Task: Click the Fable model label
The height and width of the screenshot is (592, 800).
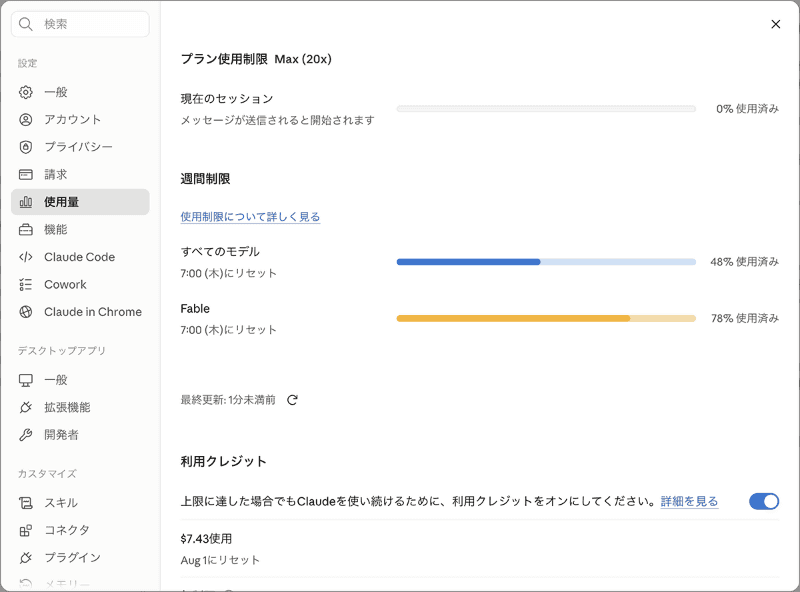Action: pyautogui.click(x=195, y=309)
